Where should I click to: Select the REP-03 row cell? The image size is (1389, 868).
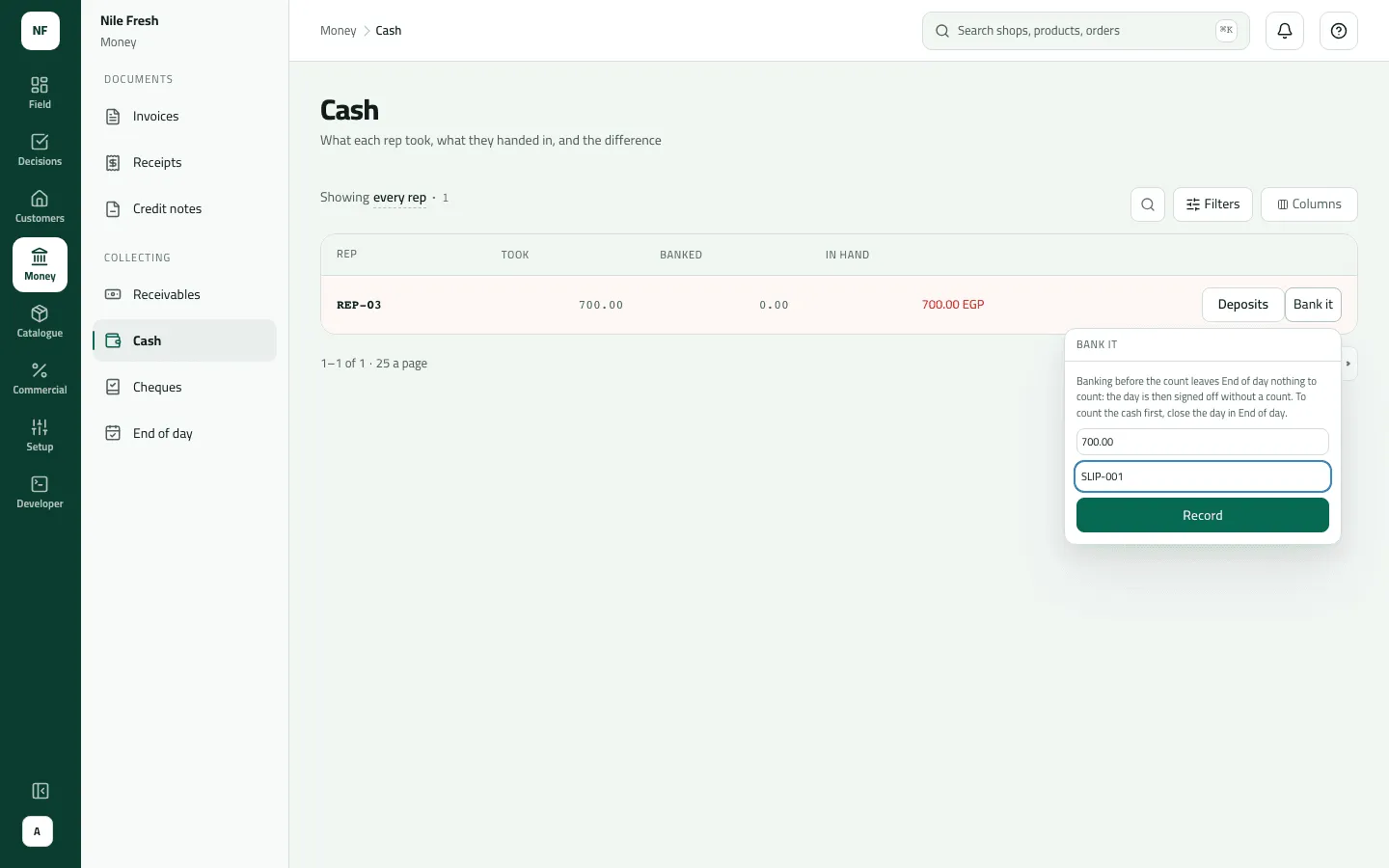point(359,305)
